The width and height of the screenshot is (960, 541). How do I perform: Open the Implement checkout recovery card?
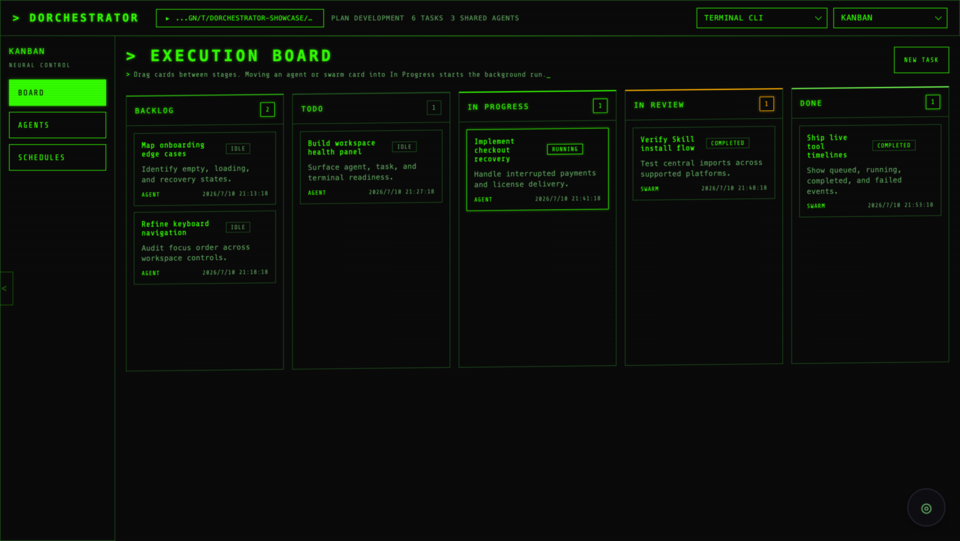click(x=538, y=170)
